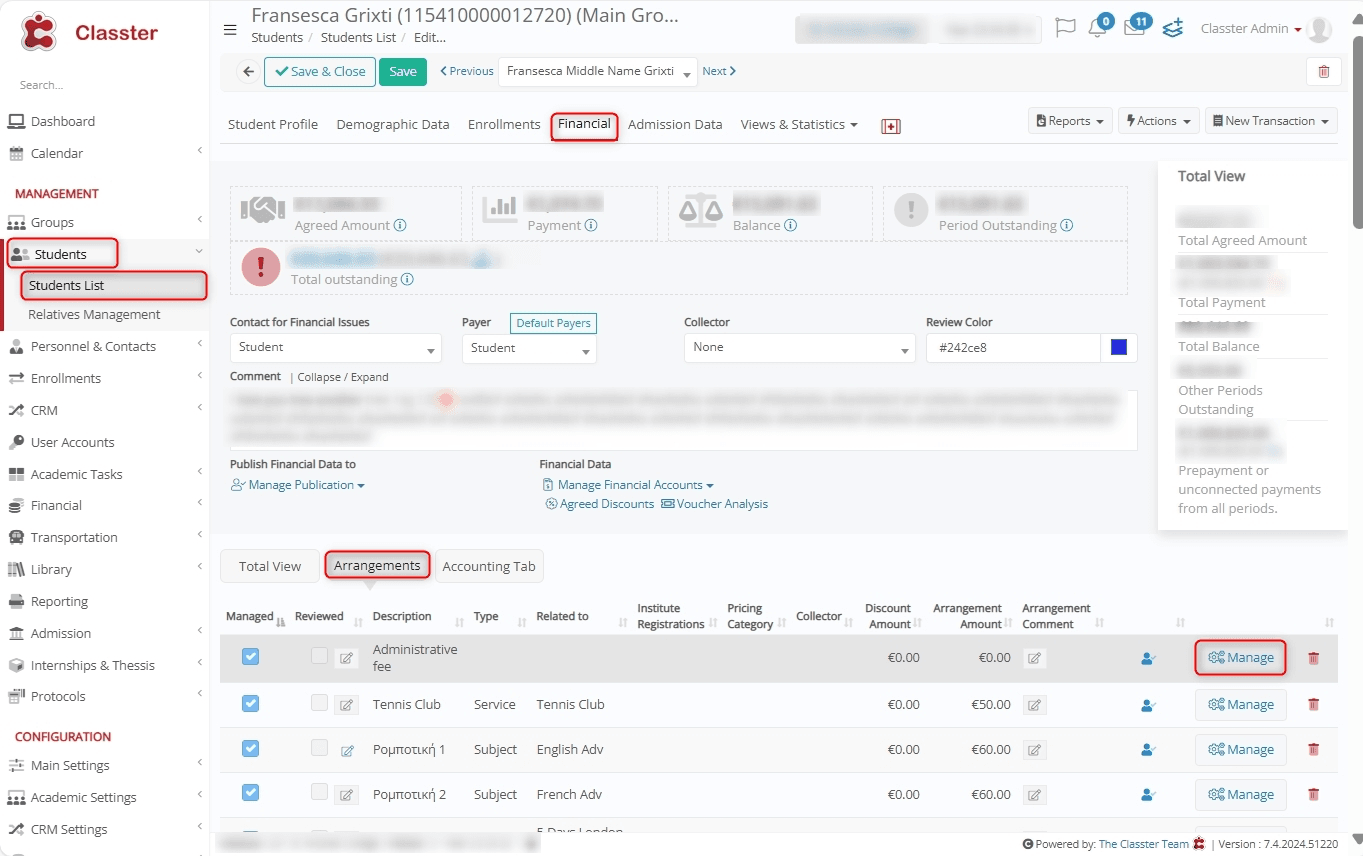
Task: Edit arrangement comment for Ρομποτική 2
Action: (1035, 795)
